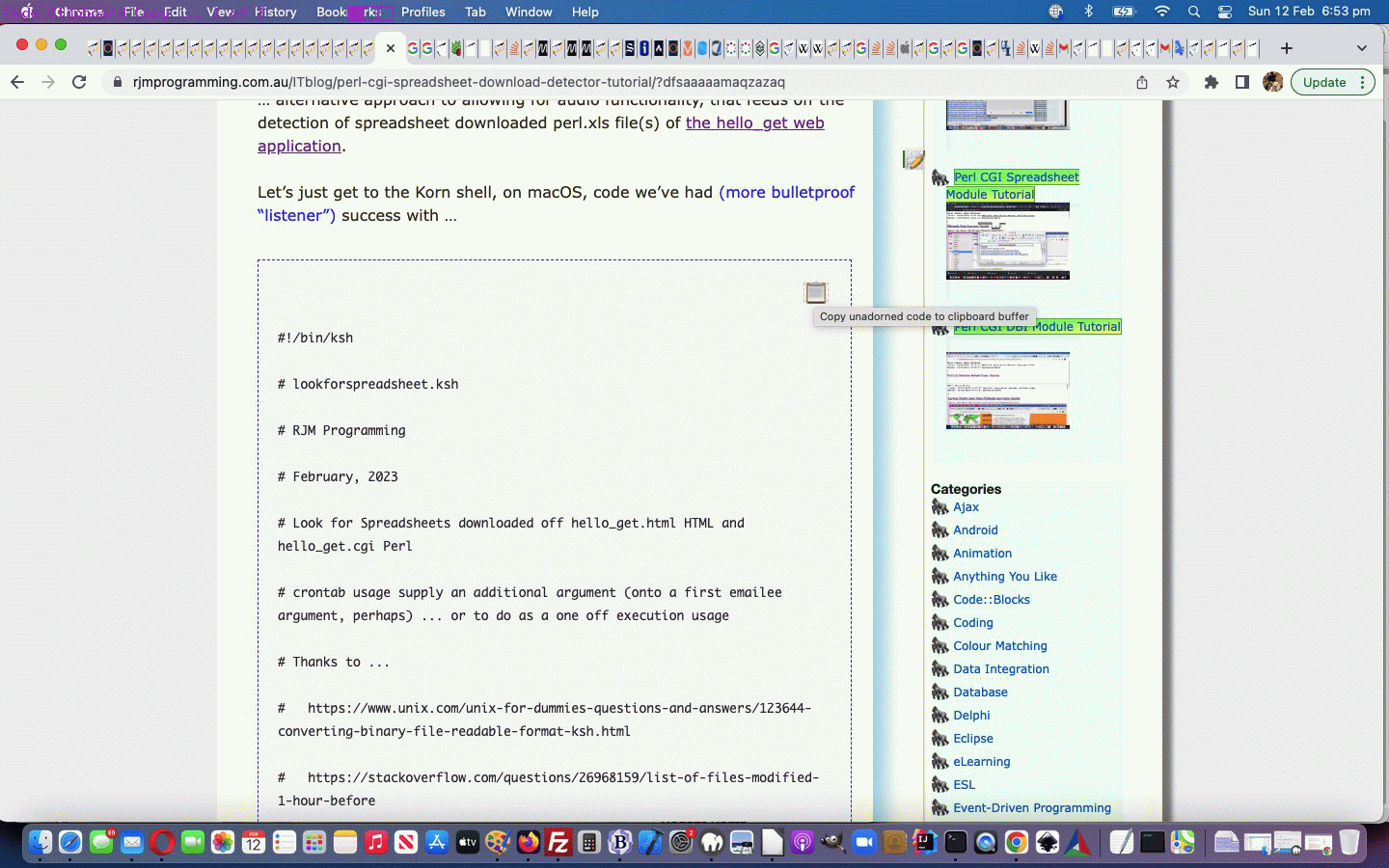The width and height of the screenshot is (1389, 868).
Task: Click the page reload icon
Action: (x=80, y=82)
